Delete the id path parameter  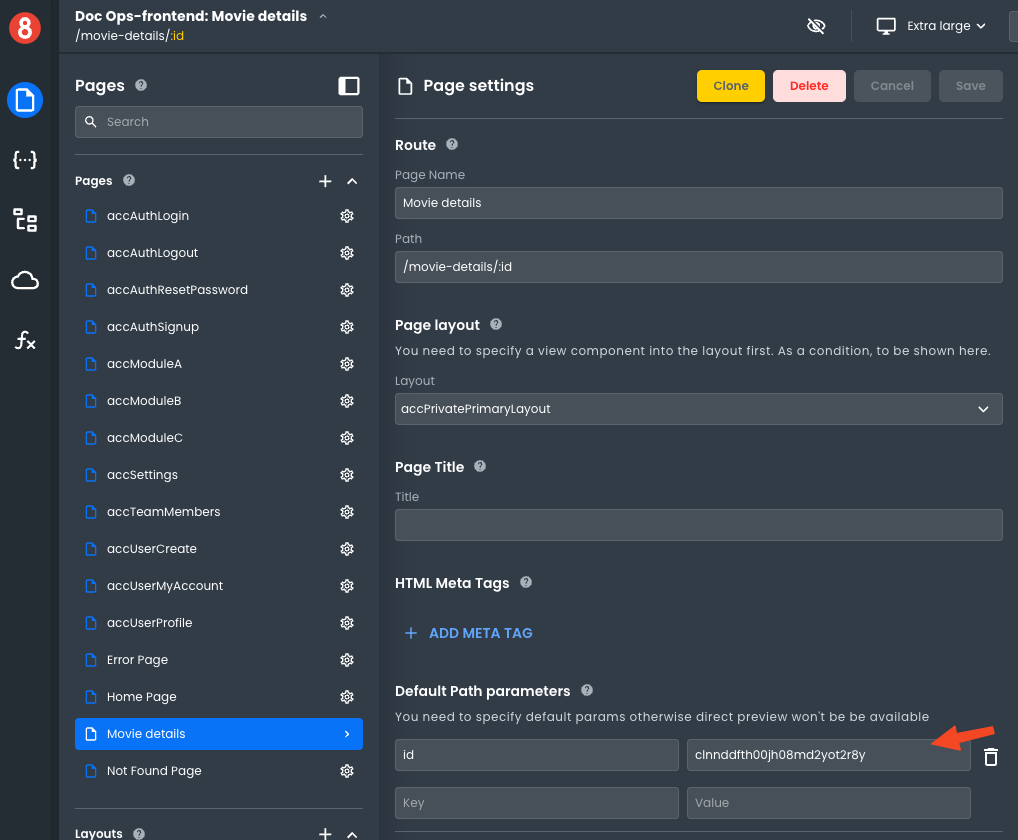pyautogui.click(x=990, y=756)
